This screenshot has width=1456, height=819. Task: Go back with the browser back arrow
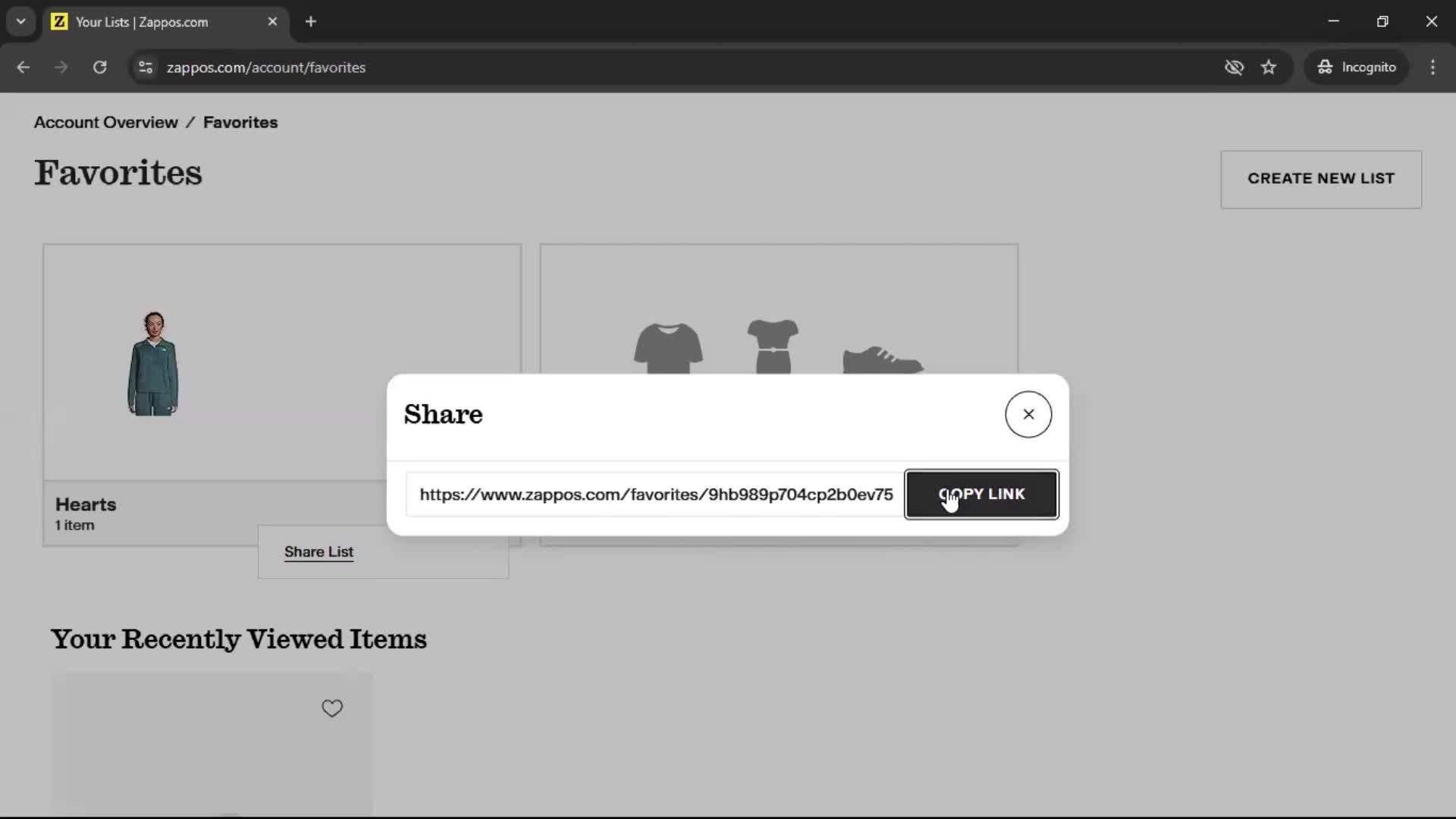pyautogui.click(x=24, y=67)
